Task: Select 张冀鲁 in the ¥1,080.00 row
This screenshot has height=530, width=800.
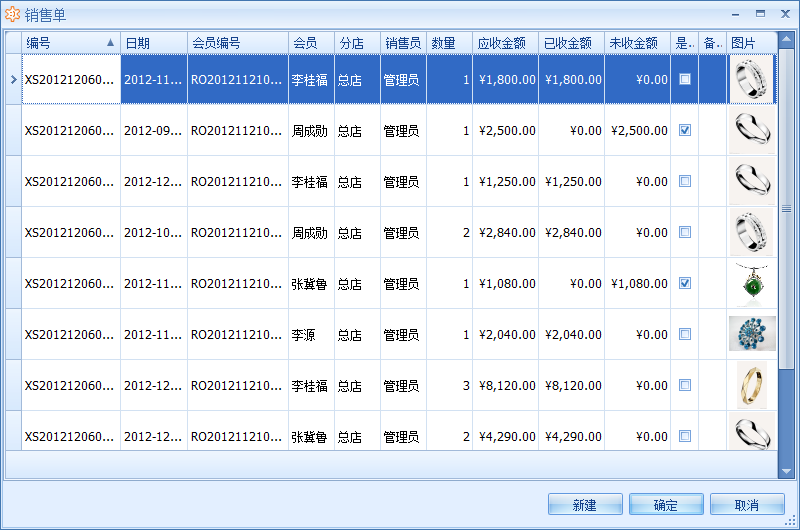Action: tap(311, 283)
